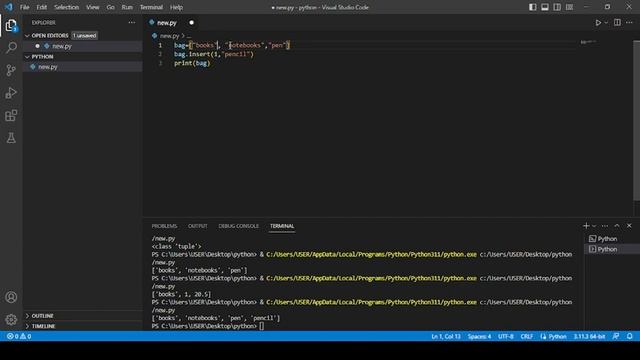
Task: Open the Accounts icon
Action: 11,297
